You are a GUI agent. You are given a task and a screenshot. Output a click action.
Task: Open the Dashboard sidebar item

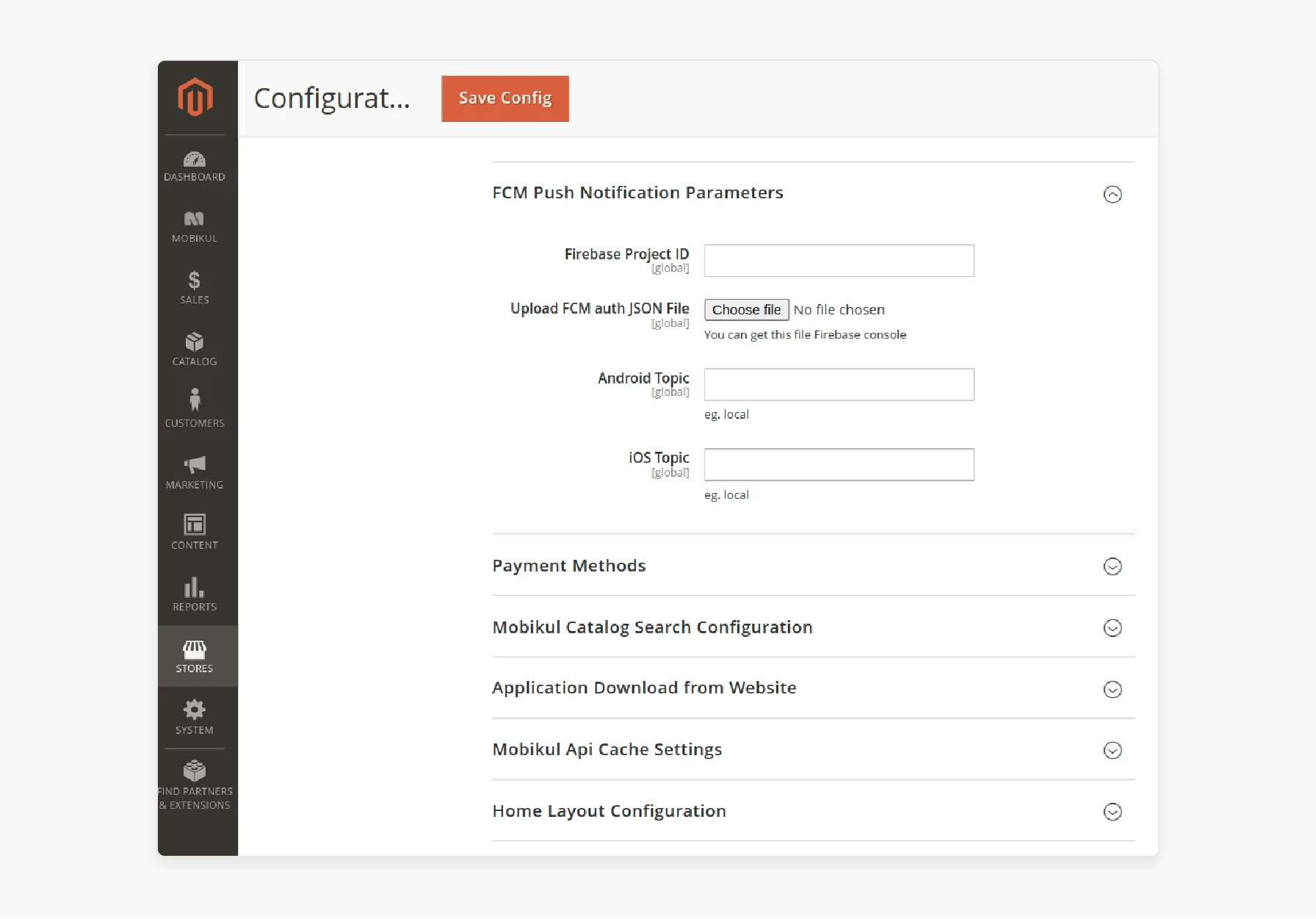(195, 166)
